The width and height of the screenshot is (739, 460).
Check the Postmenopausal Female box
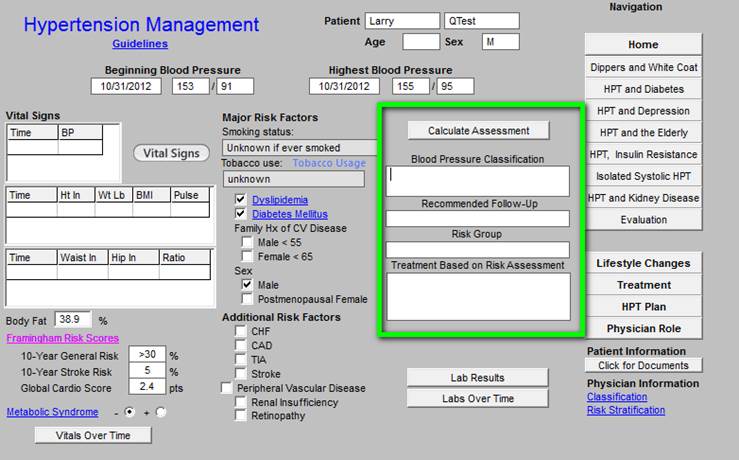click(x=246, y=299)
